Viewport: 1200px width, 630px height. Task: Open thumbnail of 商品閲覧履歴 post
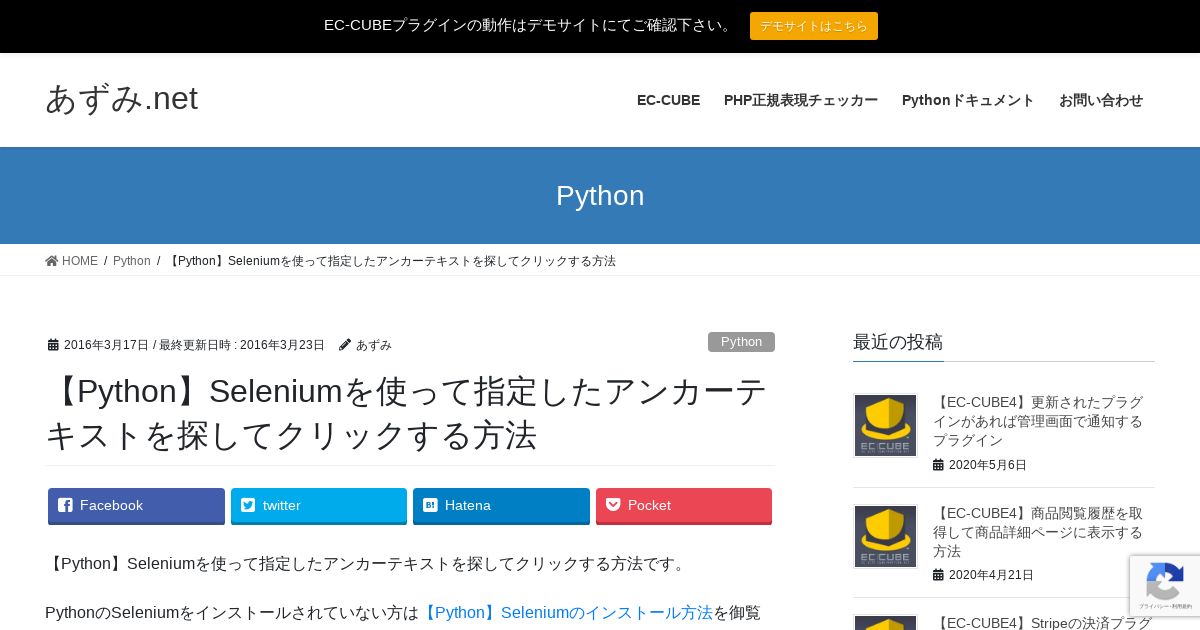click(885, 536)
